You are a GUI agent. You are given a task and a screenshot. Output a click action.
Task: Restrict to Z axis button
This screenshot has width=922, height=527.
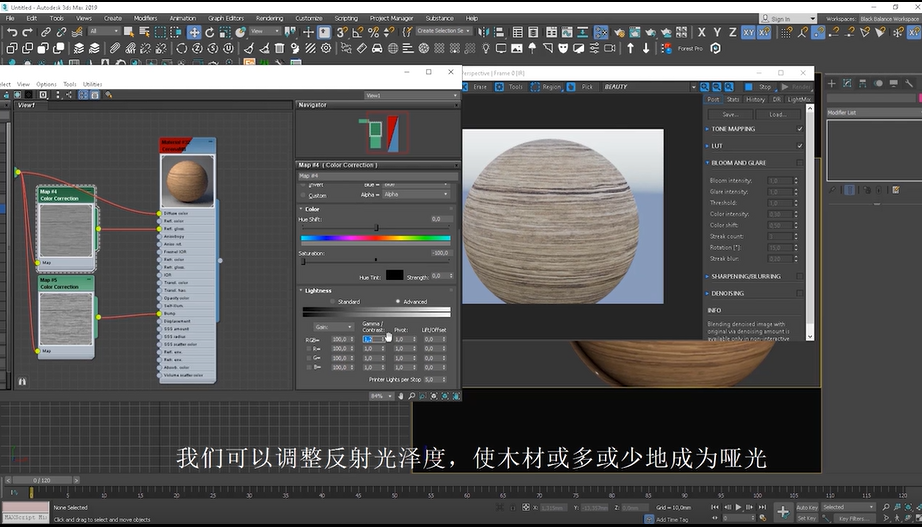pos(733,32)
